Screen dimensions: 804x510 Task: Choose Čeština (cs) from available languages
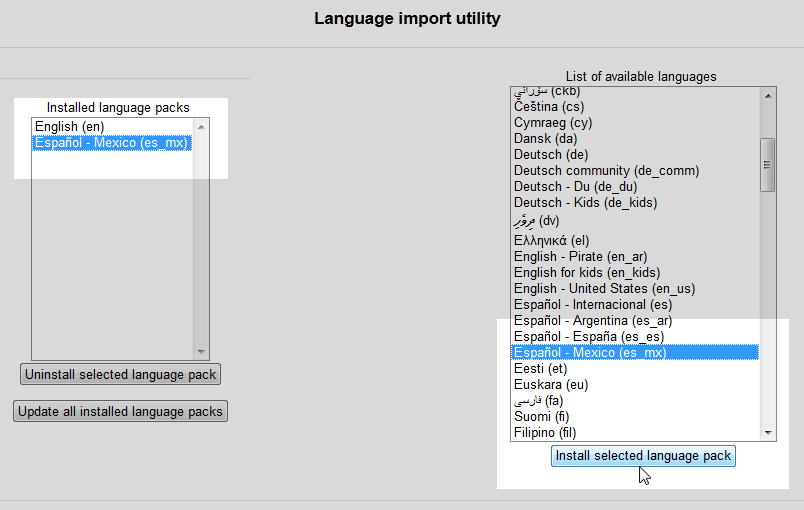tap(549, 107)
